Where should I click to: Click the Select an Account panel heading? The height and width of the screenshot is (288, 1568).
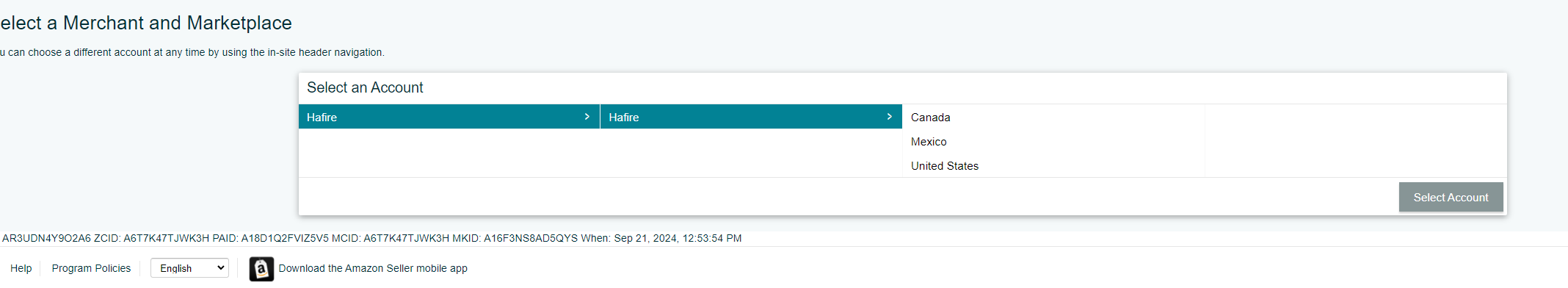[x=365, y=87]
